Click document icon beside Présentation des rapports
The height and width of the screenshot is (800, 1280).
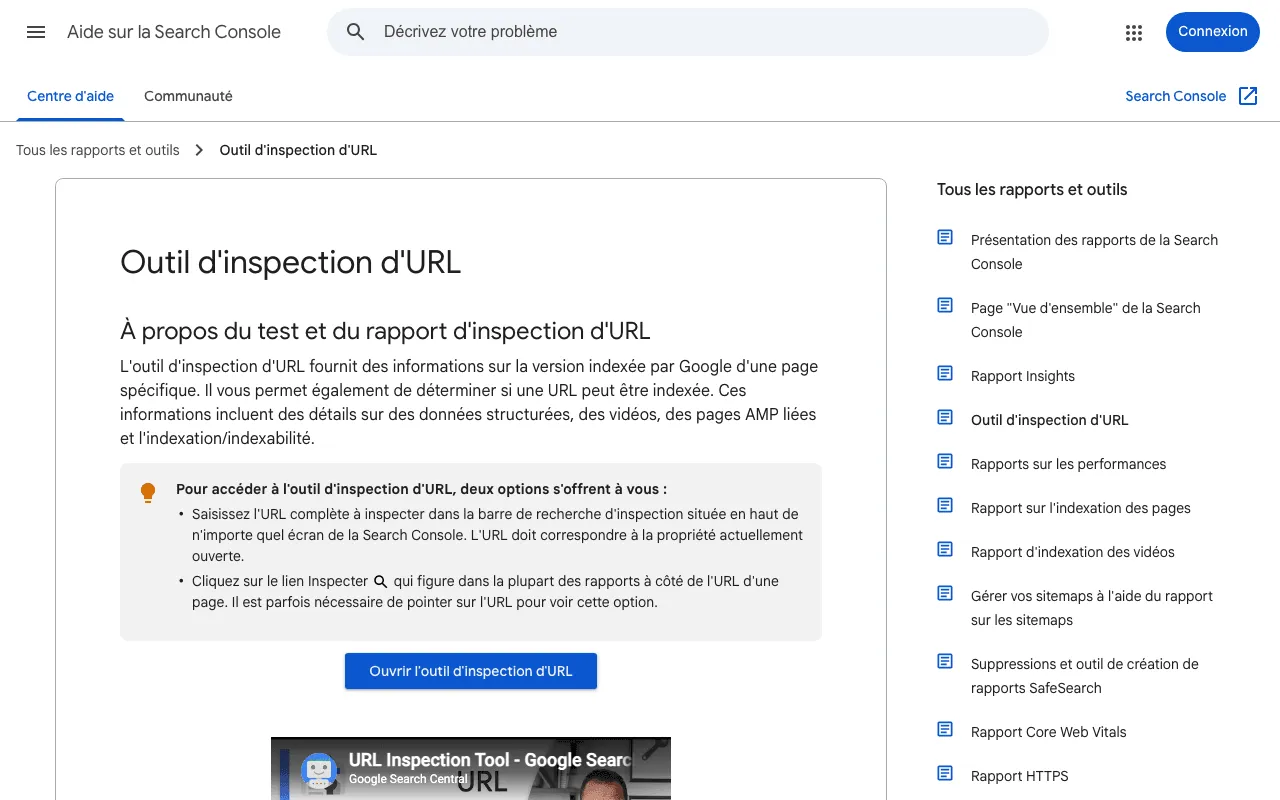pyautogui.click(x=945, y=237)
